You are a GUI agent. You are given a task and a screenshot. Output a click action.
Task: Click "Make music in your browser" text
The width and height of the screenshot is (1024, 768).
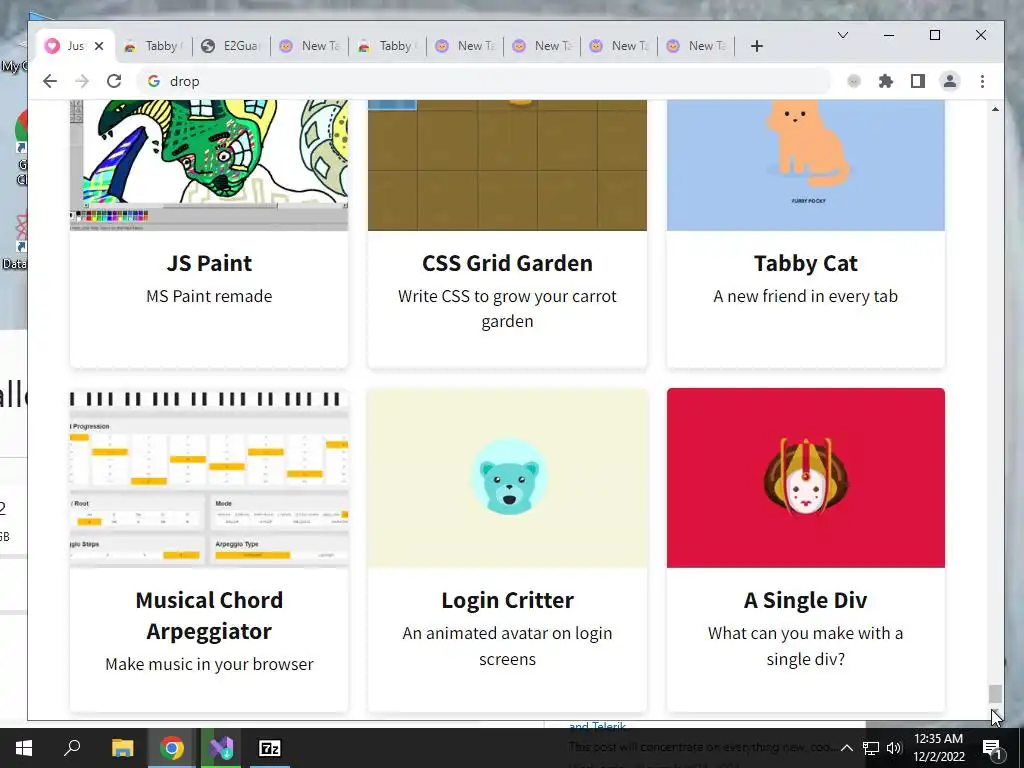[x=209, y=664]
